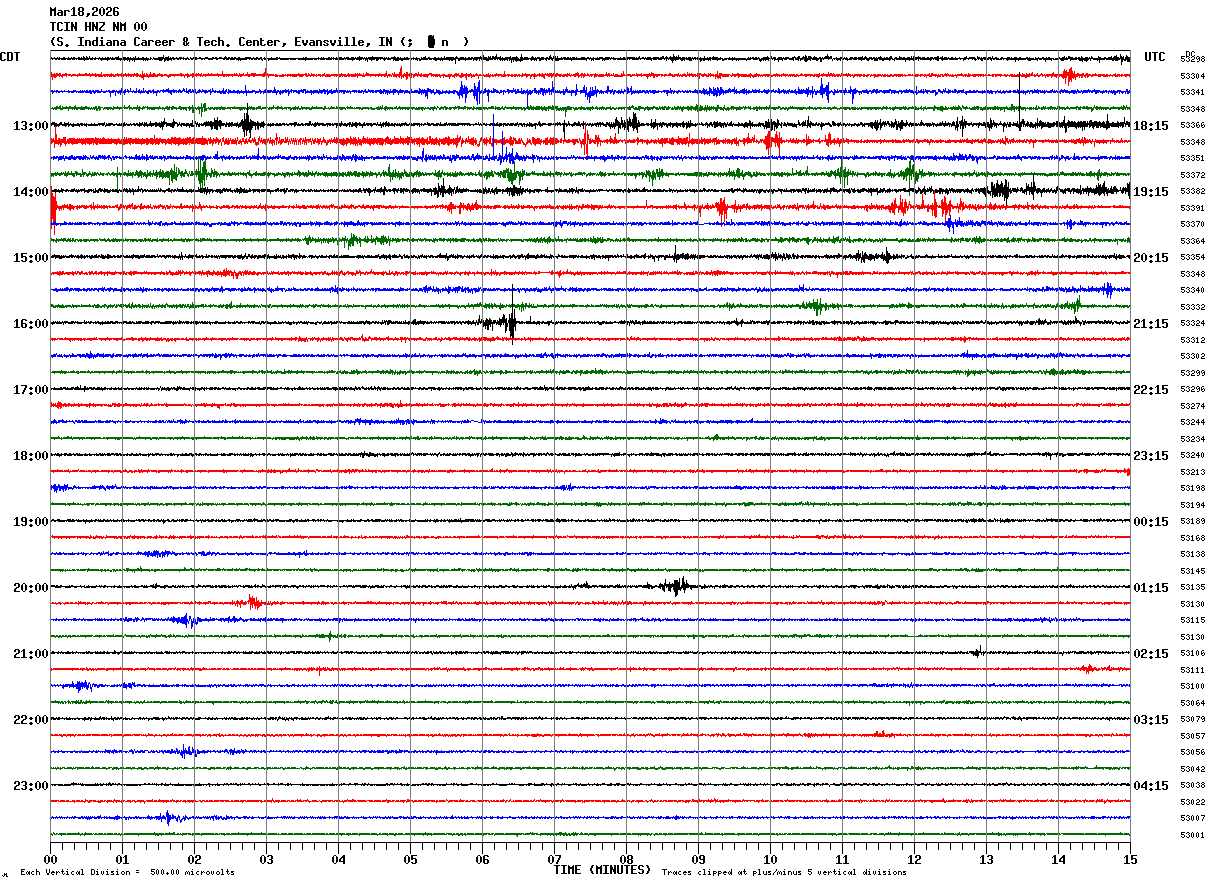Click the 18:15 UTC time label
Screen dimensions: 1210x886
(1151, 126)
